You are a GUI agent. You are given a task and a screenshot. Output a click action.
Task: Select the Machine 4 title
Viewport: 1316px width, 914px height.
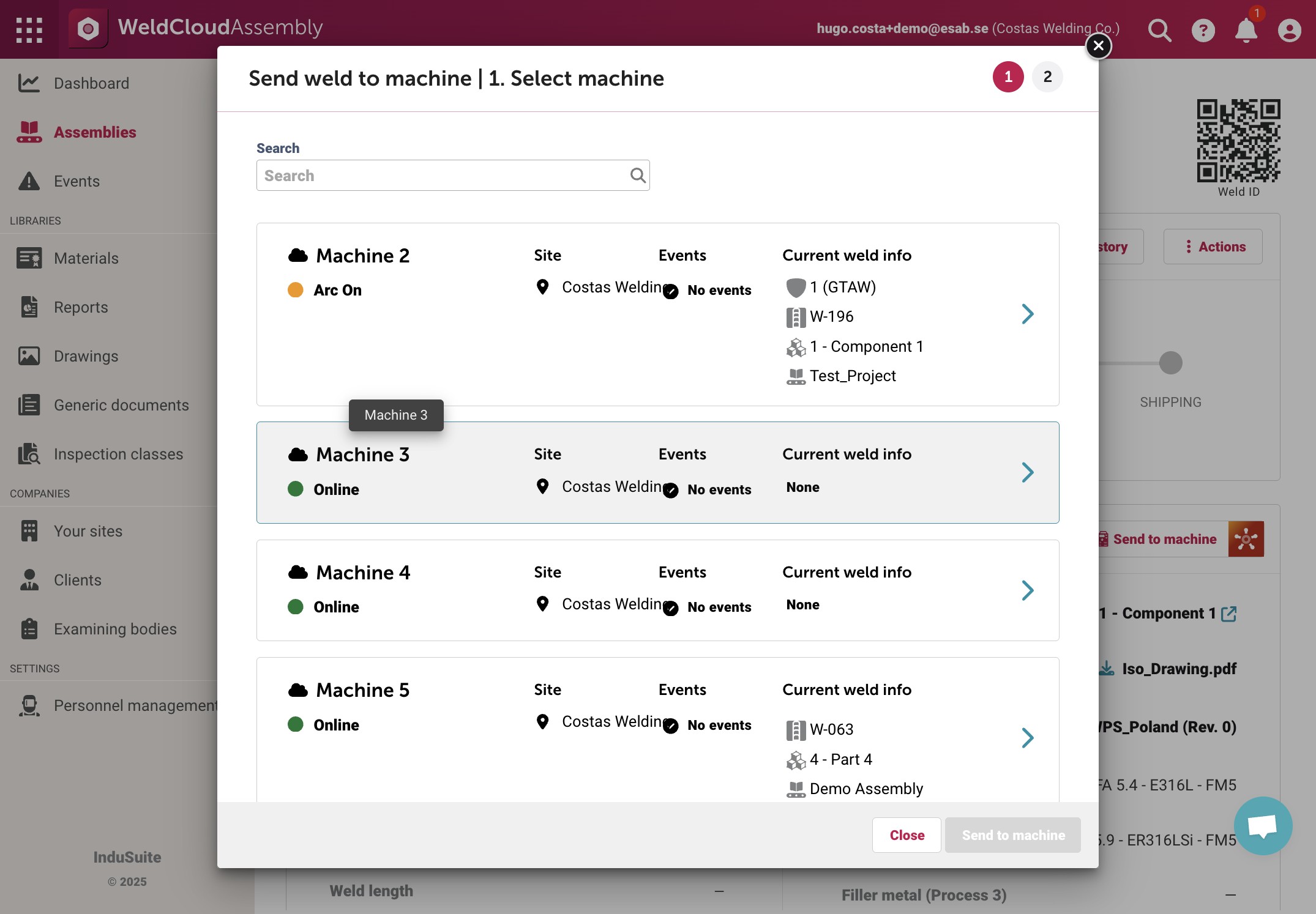pos(363,573)
